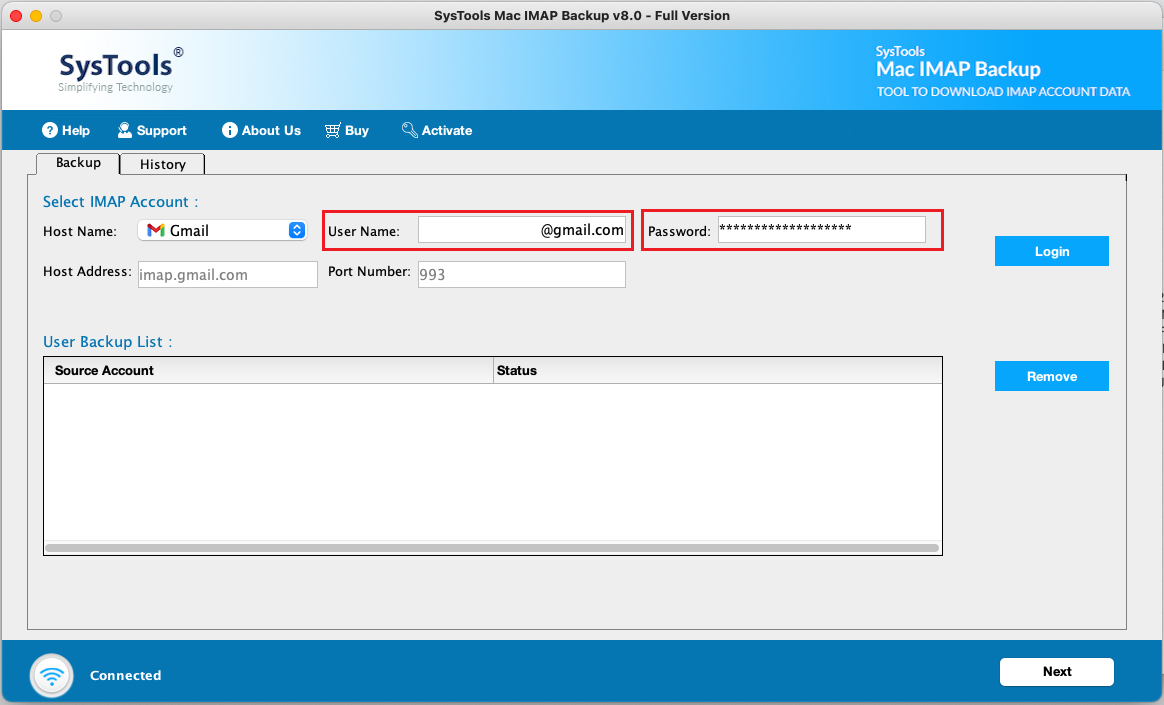Focus the User Name input field
The width and height of the screenshot is (1164, 705).
pos(522,230)
